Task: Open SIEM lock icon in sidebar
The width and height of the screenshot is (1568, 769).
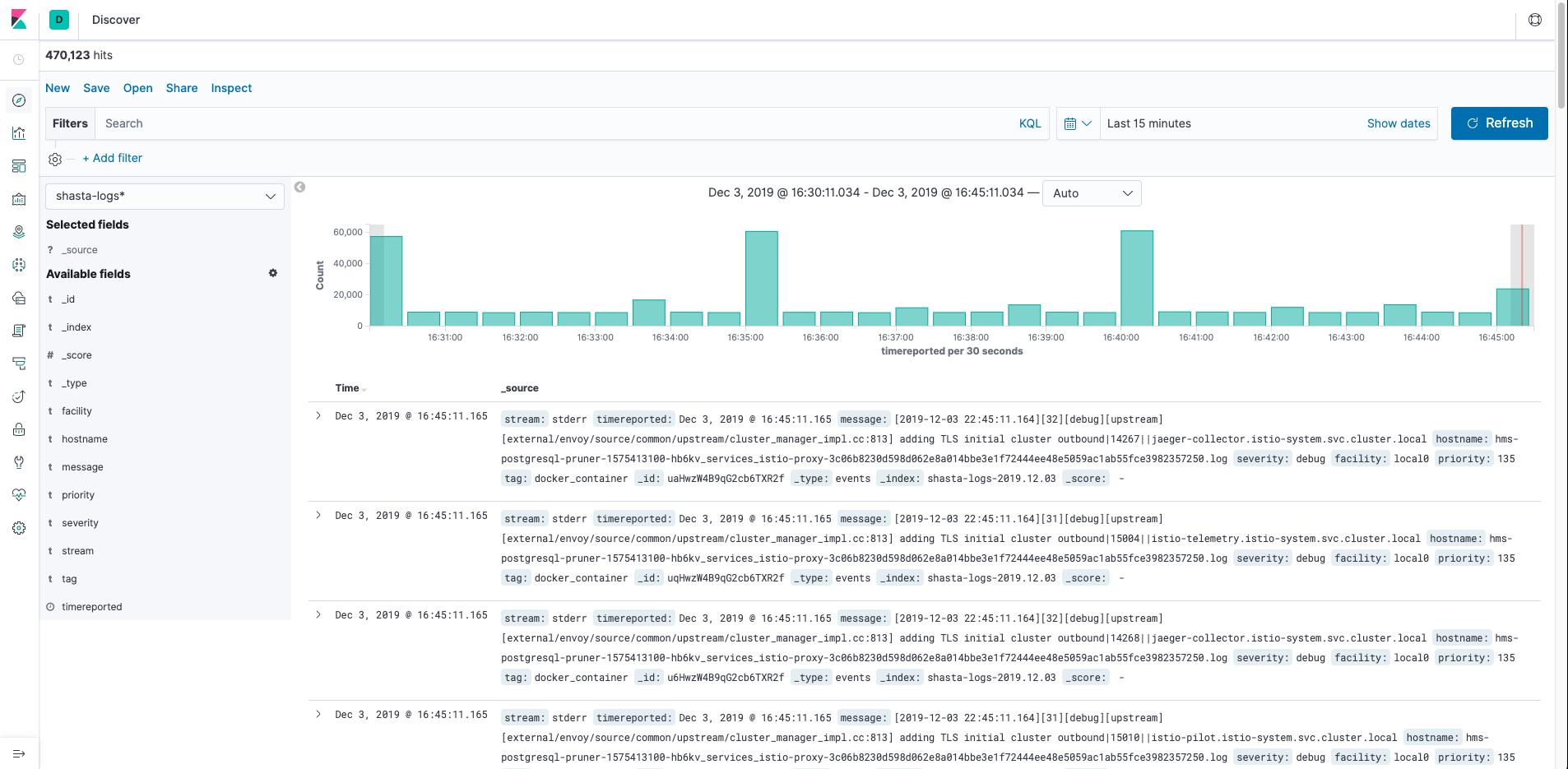Action: click(19, 429)
